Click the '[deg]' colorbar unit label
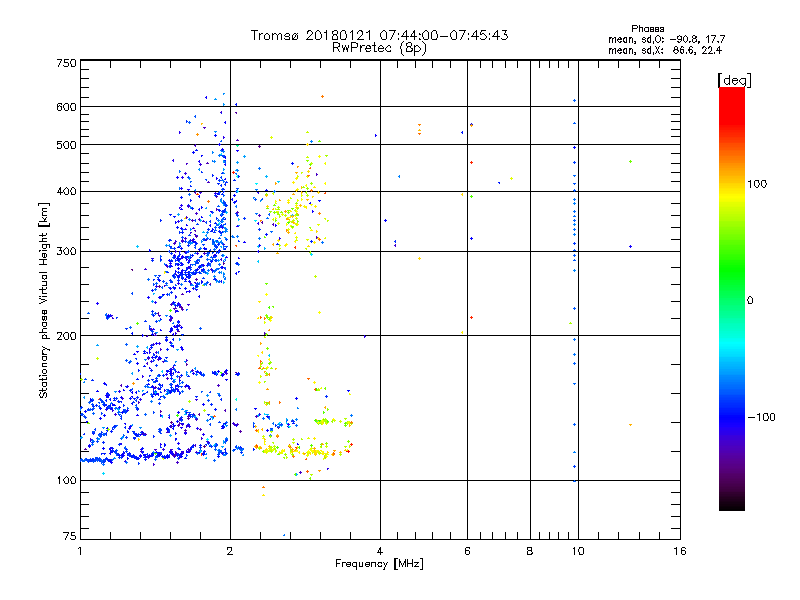 [x=734, y=81]
